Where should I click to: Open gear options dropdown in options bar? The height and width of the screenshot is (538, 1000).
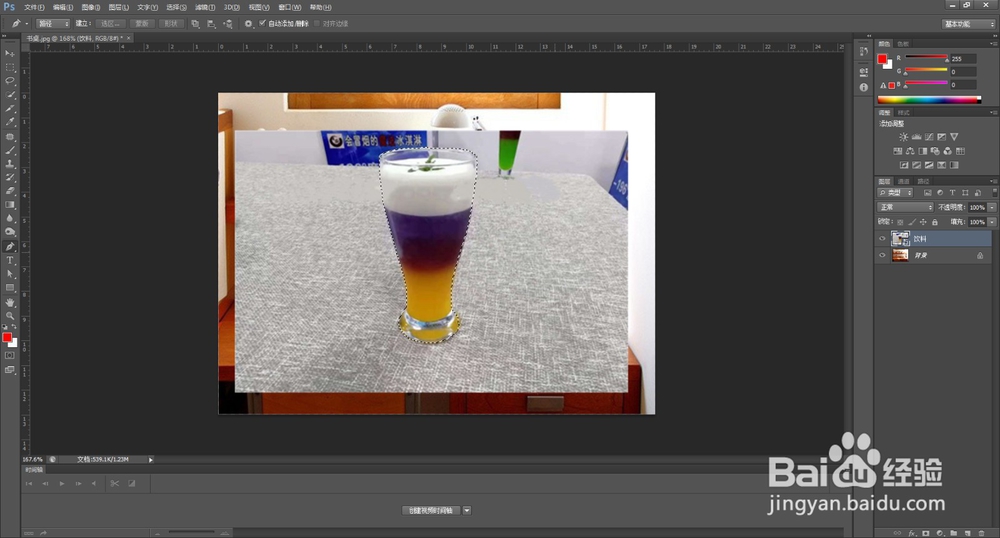click(248, 24)
